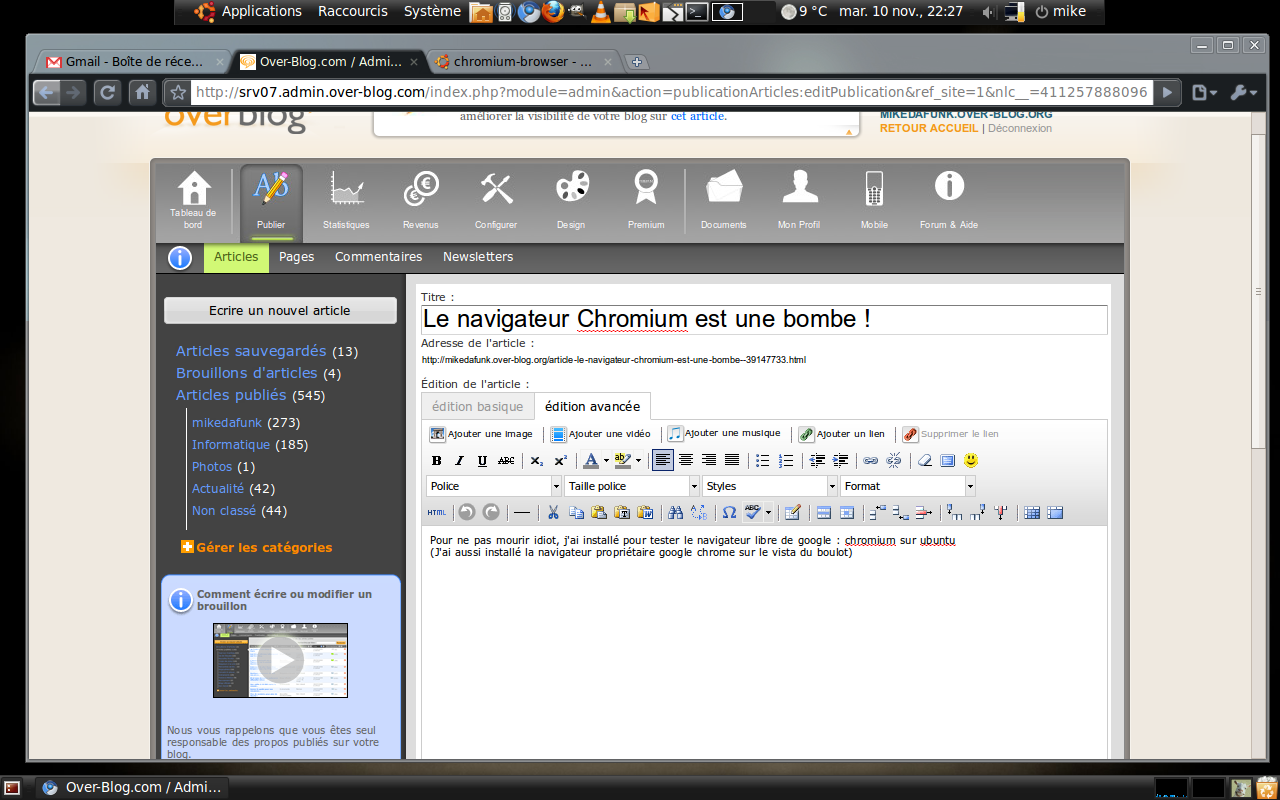This screenshot has height=800, width=1280.
Task: Switch to the Commentaires tab
Action: (x=379, y=257)
